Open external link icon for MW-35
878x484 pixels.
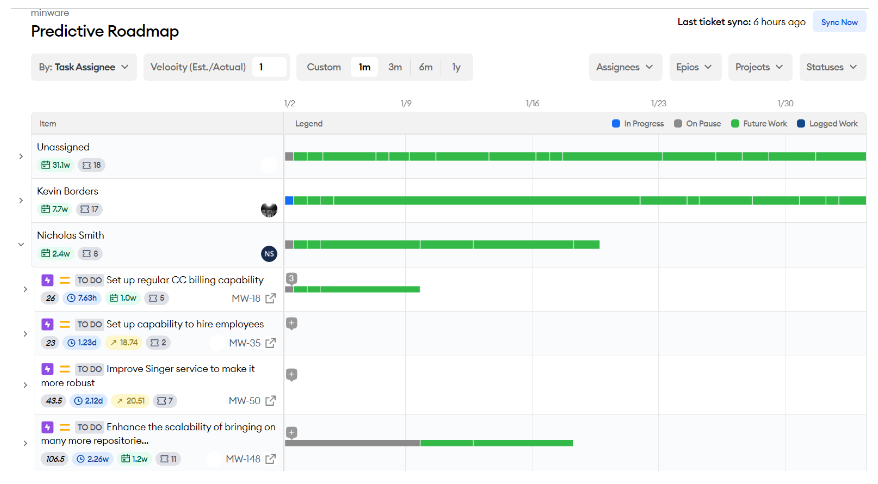click(270, 343)
